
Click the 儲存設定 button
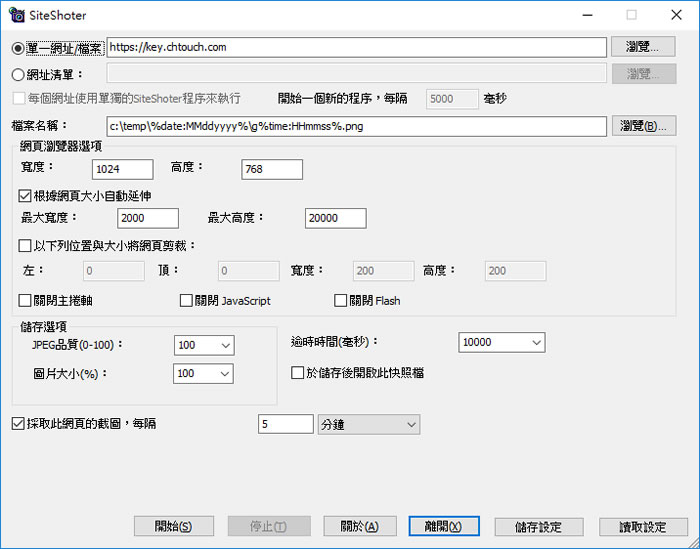coord(537,527)
